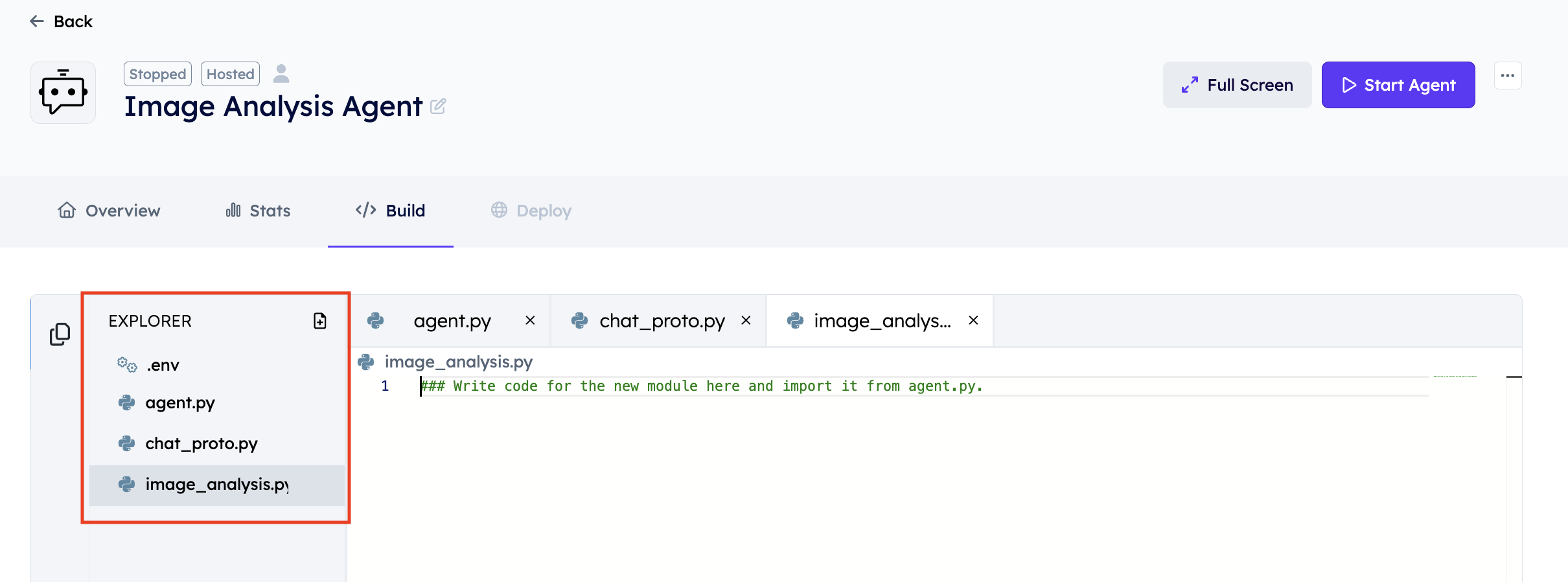Click the EXPLORER panel header
Screen dimensions: 1568x582
150,321
